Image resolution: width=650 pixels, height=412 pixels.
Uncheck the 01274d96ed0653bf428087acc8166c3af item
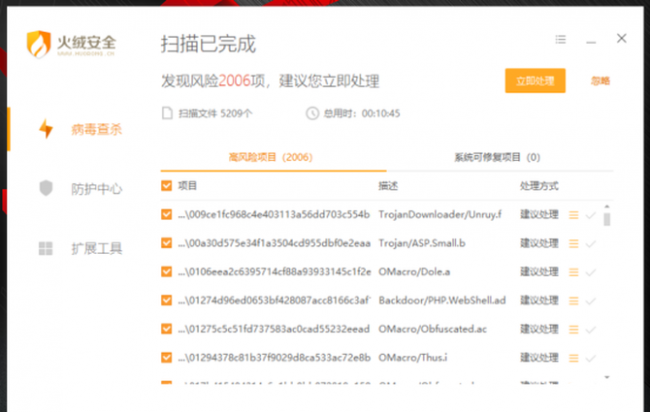[x=167, y=300]
